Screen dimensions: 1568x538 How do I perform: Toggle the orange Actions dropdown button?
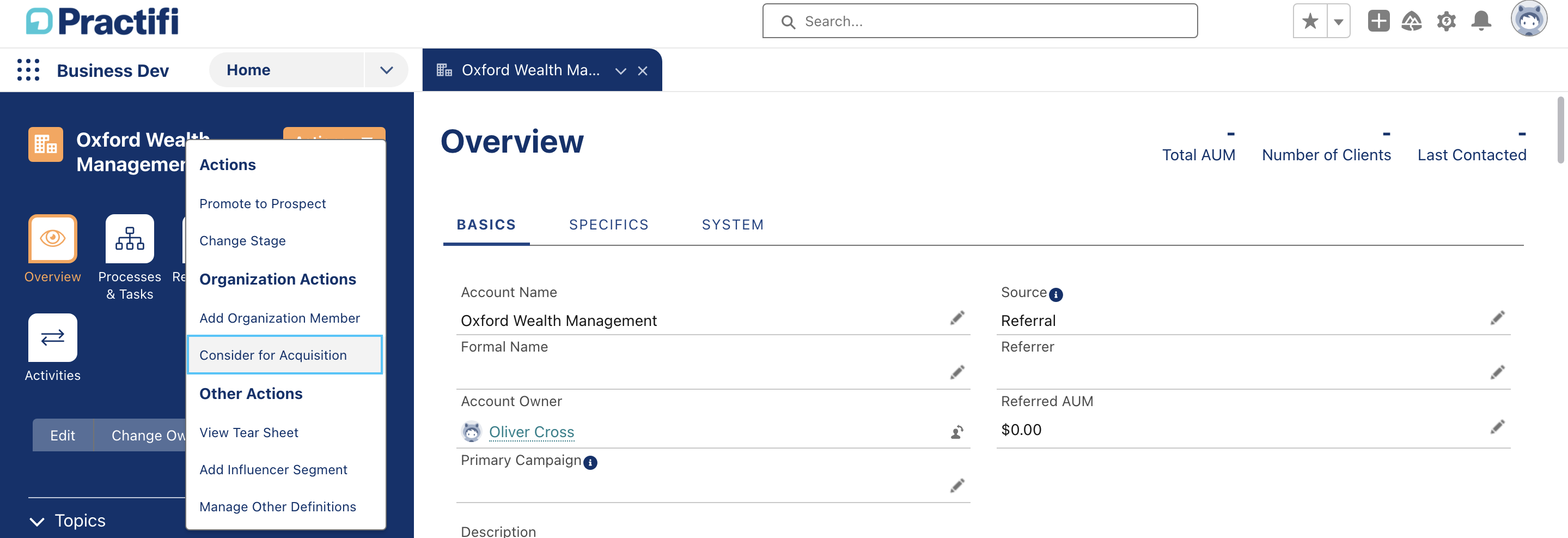(334, 134)
